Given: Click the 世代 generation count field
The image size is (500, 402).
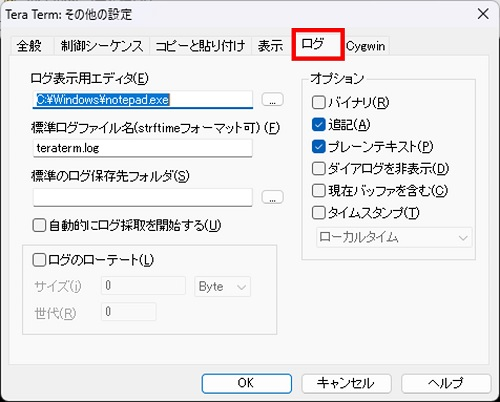Looking at the screenshot, I should point(129,312).
